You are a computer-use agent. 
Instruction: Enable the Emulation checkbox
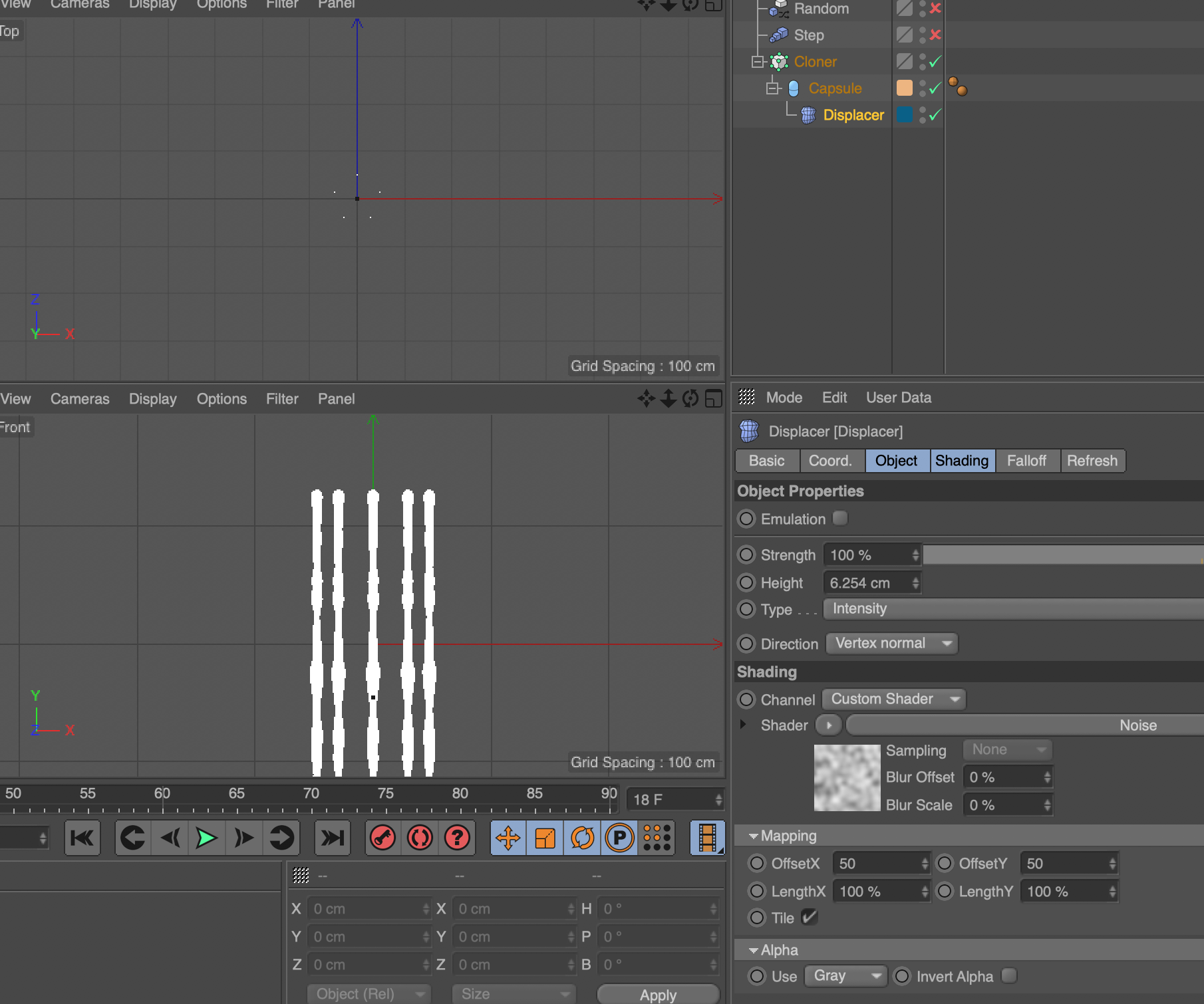840,519
